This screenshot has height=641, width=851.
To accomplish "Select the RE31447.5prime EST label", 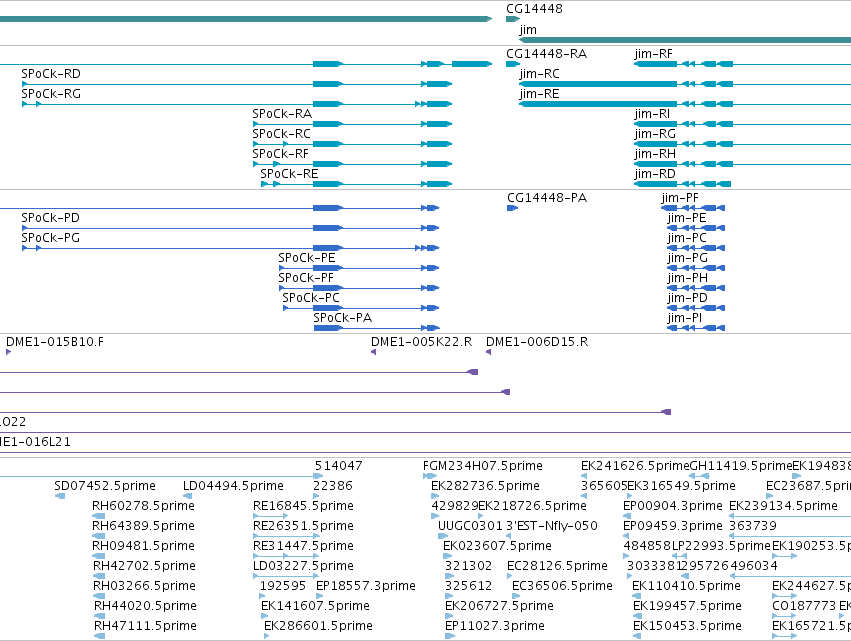I will pos(303,546).
